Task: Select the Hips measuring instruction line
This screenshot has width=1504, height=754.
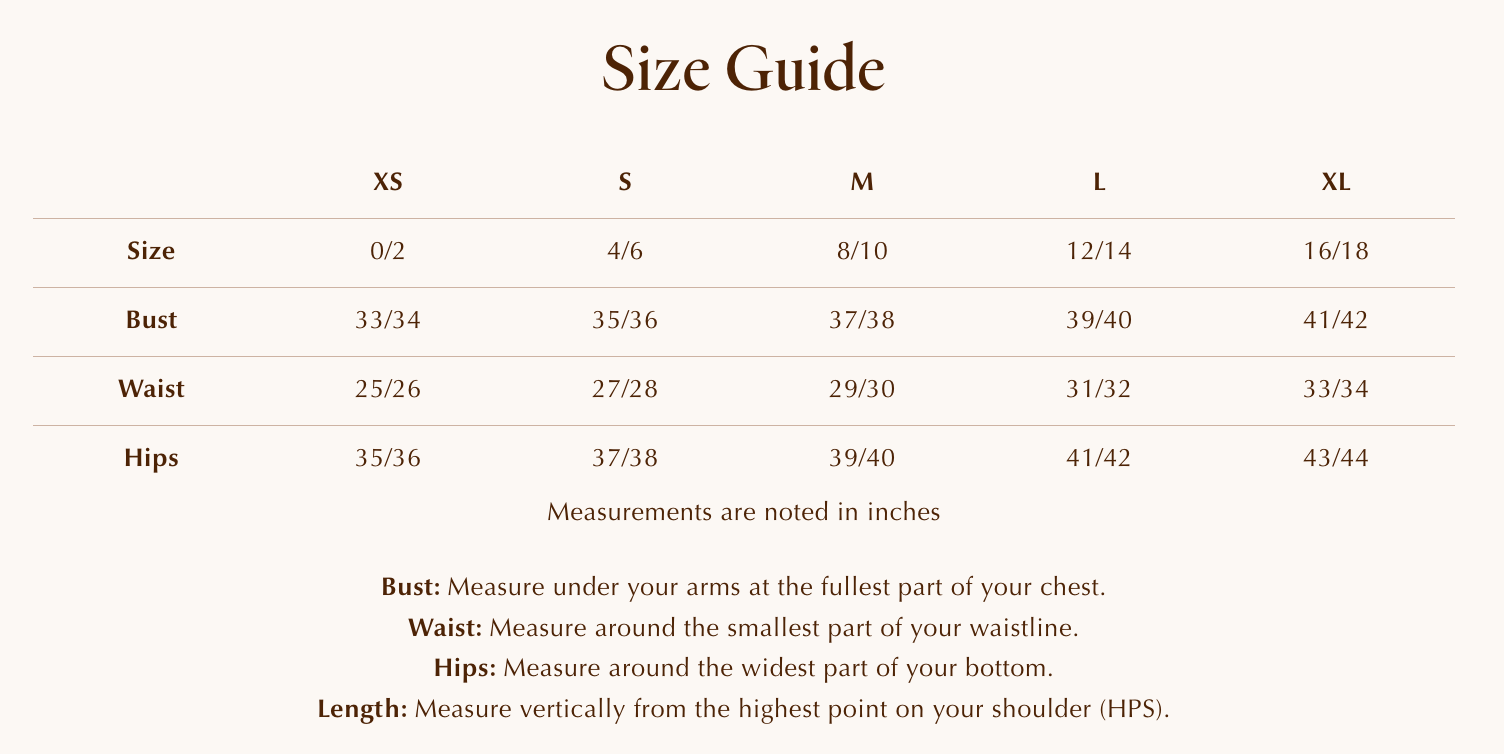Action: pos(743,668)
